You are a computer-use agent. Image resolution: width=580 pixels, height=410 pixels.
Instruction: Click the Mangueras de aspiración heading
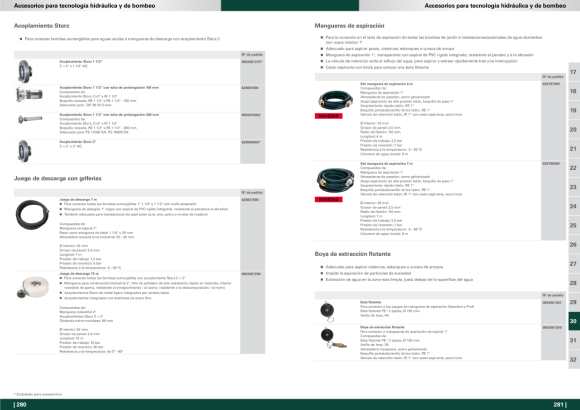tap(349, 26)
